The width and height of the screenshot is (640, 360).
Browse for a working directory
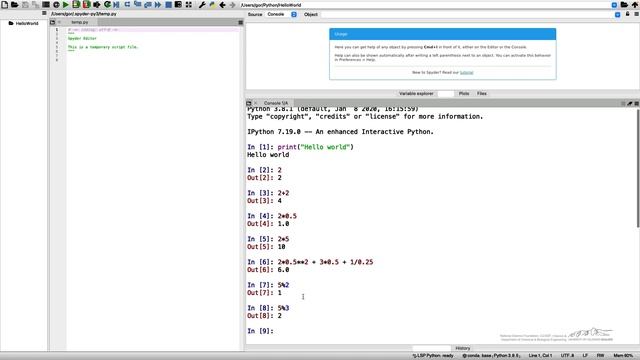click(624, 5)
